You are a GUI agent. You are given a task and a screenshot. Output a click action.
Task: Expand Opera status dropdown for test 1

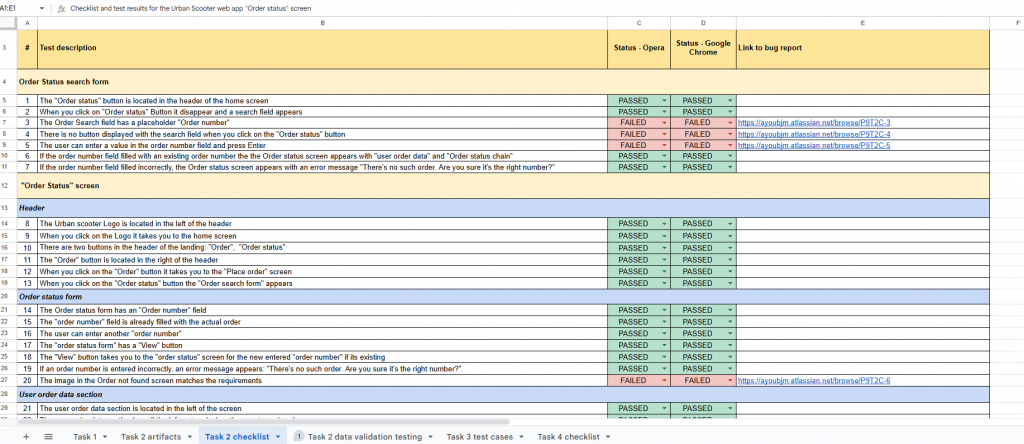[x=663, y=101]
